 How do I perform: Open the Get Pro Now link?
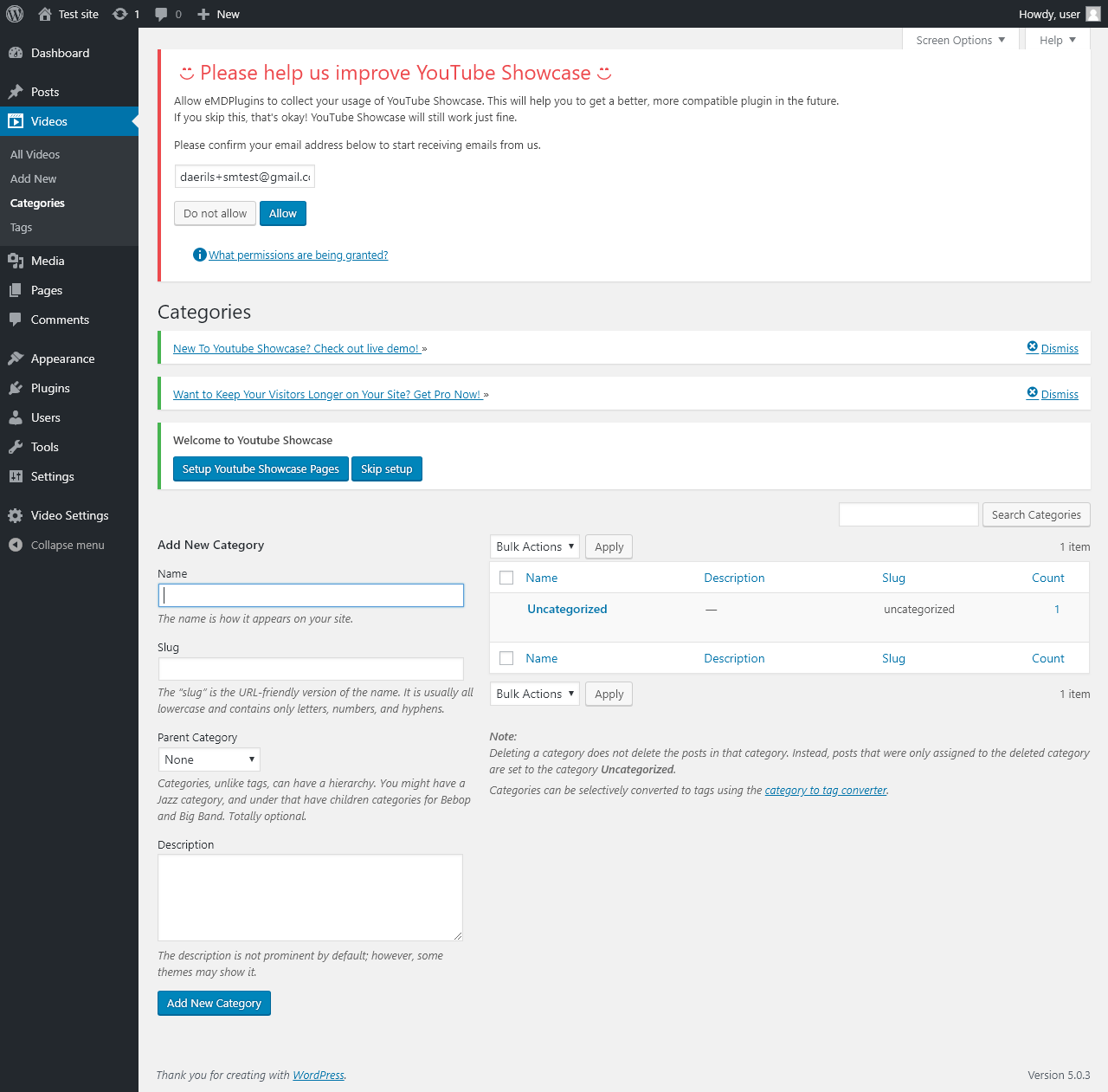click(328, 394)
